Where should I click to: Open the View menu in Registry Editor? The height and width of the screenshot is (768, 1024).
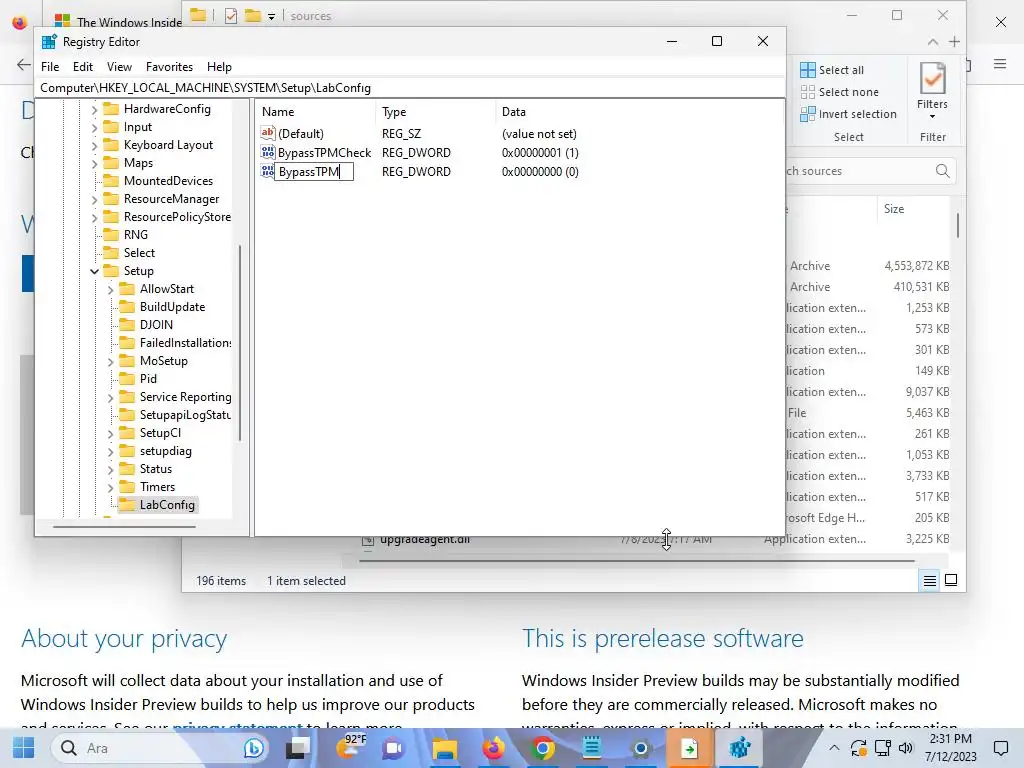pyautogui.click(x=119, y=67)
